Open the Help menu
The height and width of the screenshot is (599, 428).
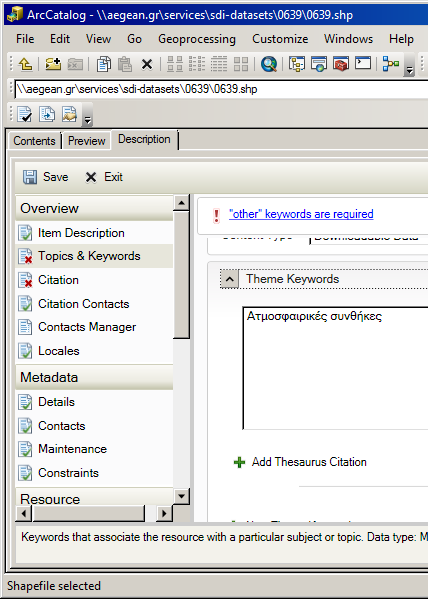tap(401, 39)
